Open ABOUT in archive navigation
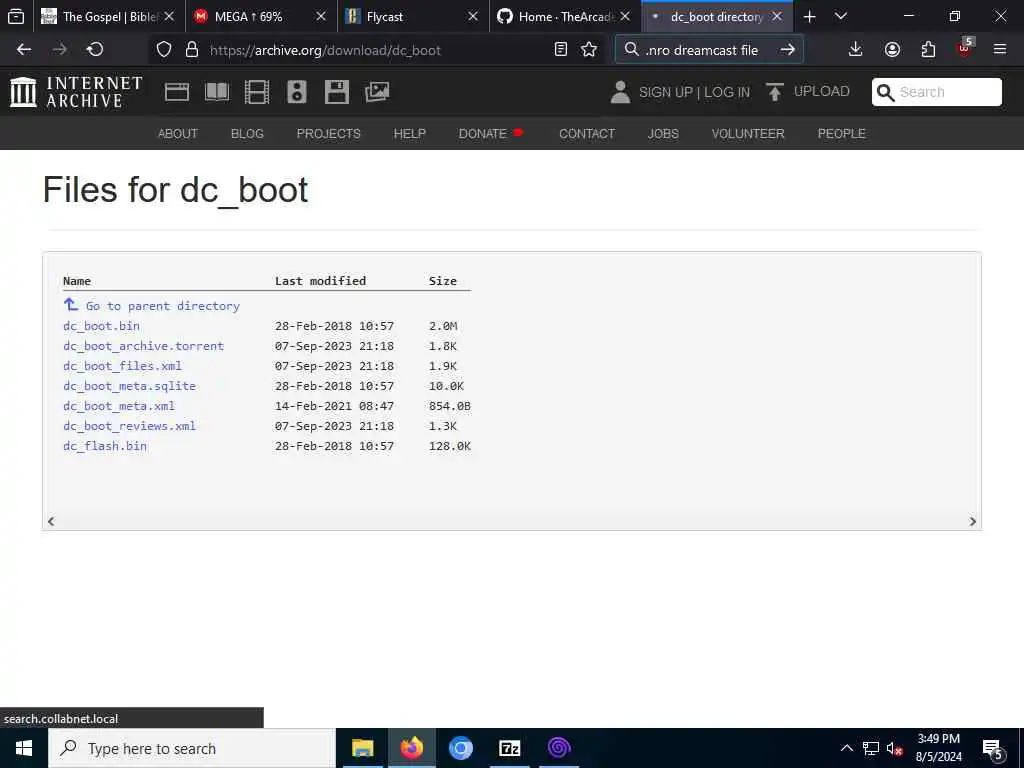This screenshot has height=768, width=1024. 178,134
